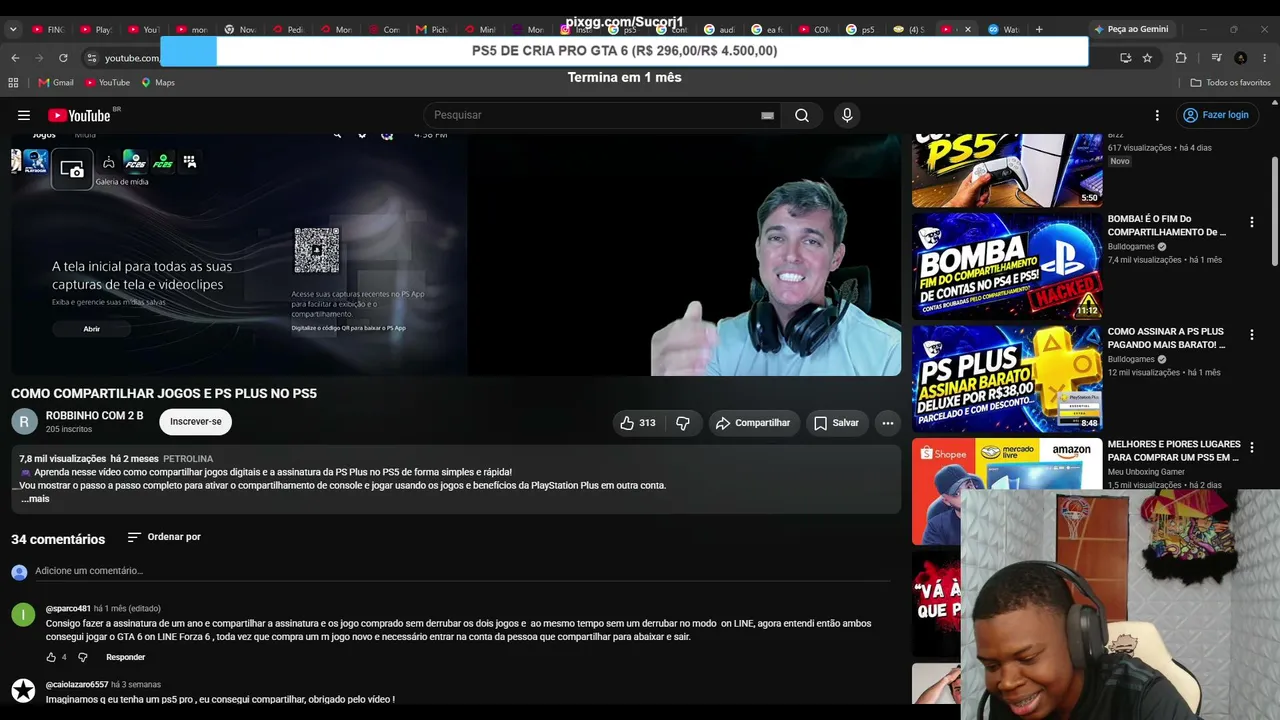Switch to the Pich Gmail tab
1280x720 pixels.
[432, 29]
